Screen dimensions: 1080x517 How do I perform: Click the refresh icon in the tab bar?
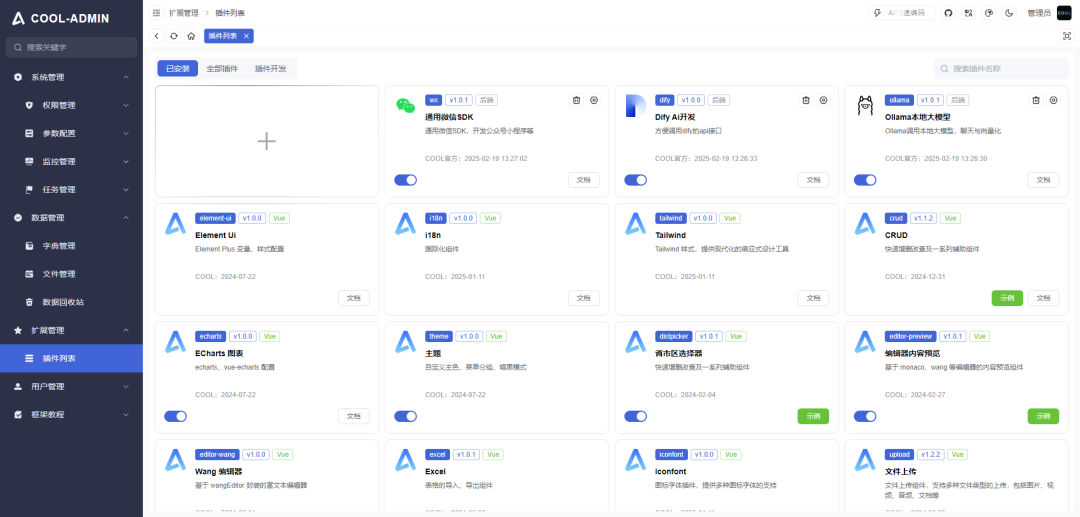pos(174,36)
